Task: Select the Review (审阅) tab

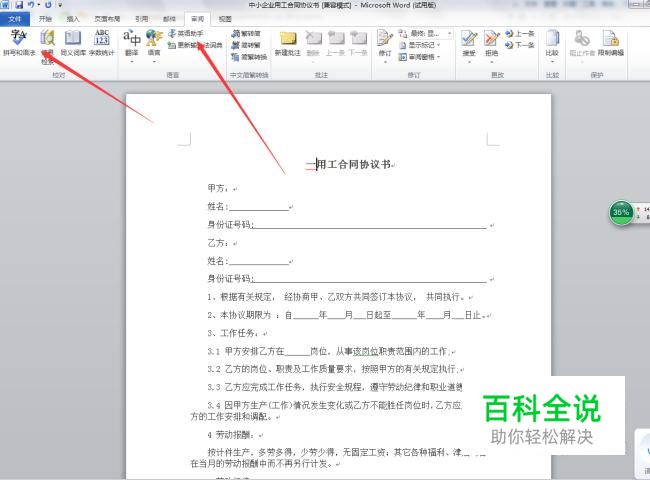Action: click(197, 19)
